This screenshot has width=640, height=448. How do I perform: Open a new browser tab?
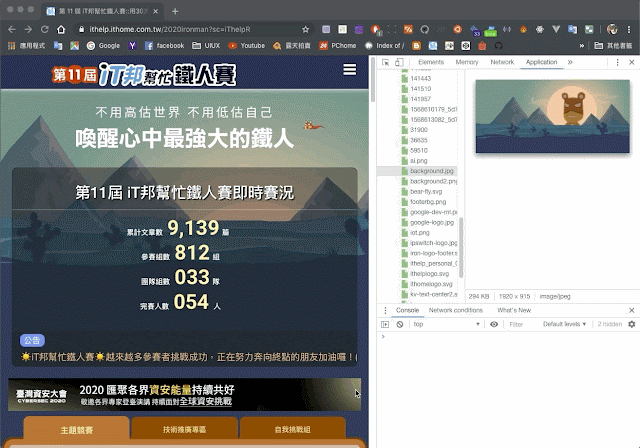click(175, 11)
